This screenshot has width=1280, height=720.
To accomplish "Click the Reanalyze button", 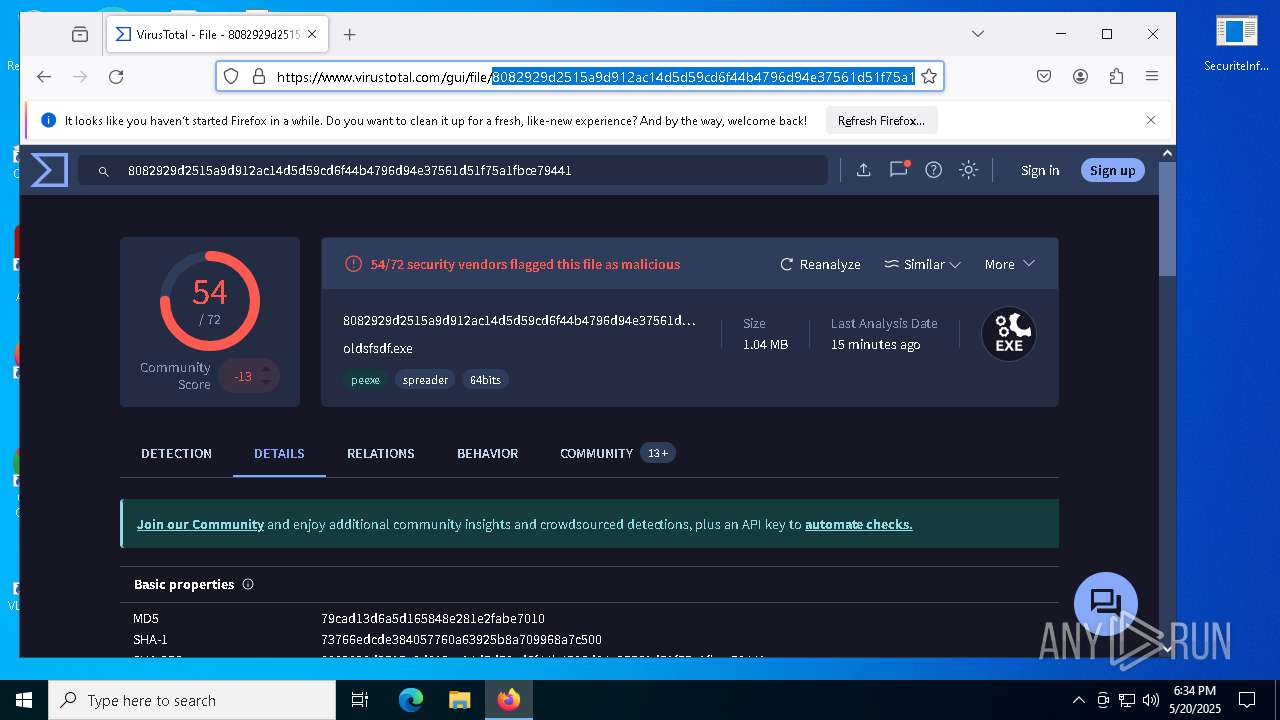I will click(x=820, y=264).
